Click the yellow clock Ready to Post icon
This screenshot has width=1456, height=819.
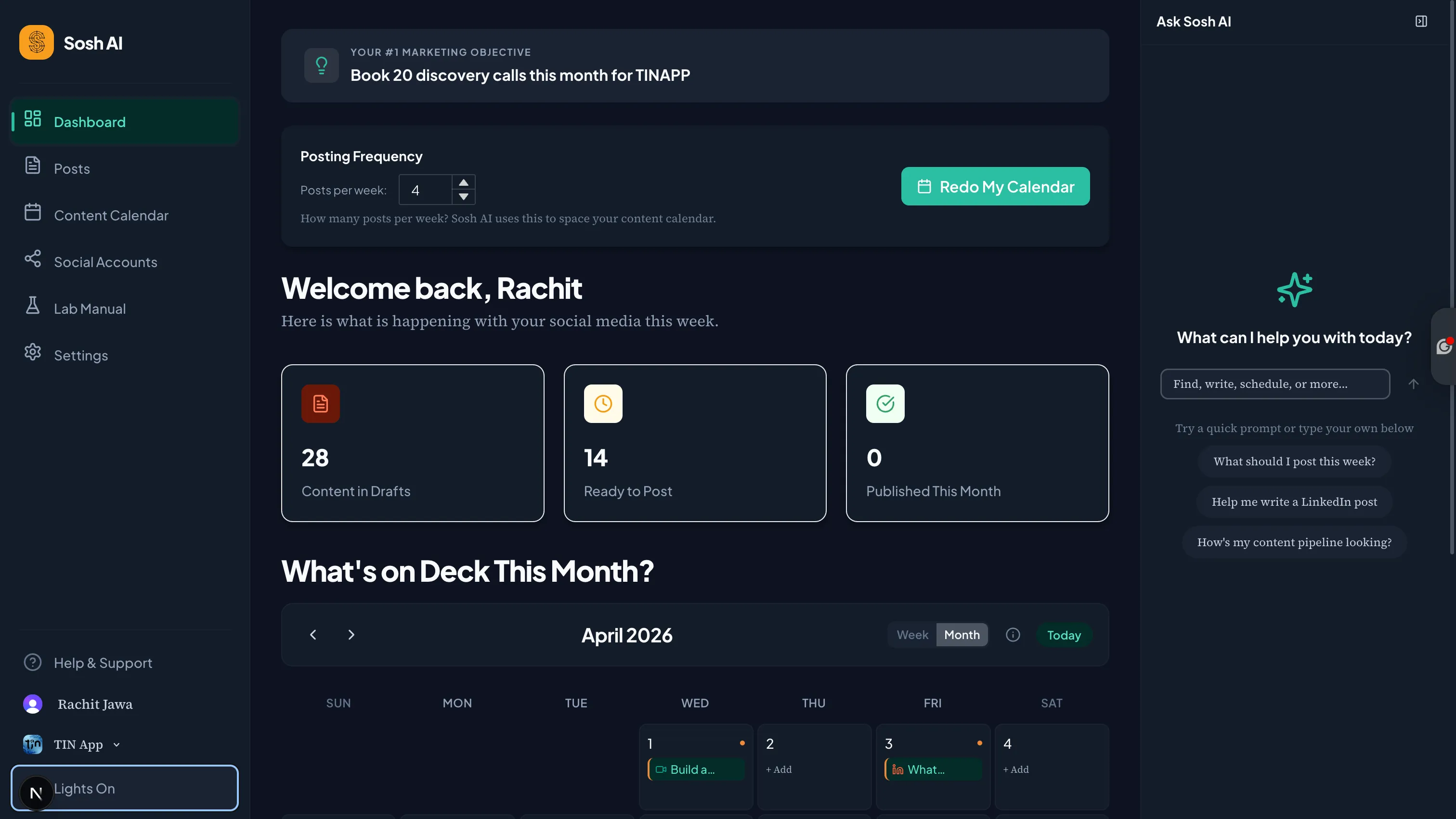[x=603, y=404]
